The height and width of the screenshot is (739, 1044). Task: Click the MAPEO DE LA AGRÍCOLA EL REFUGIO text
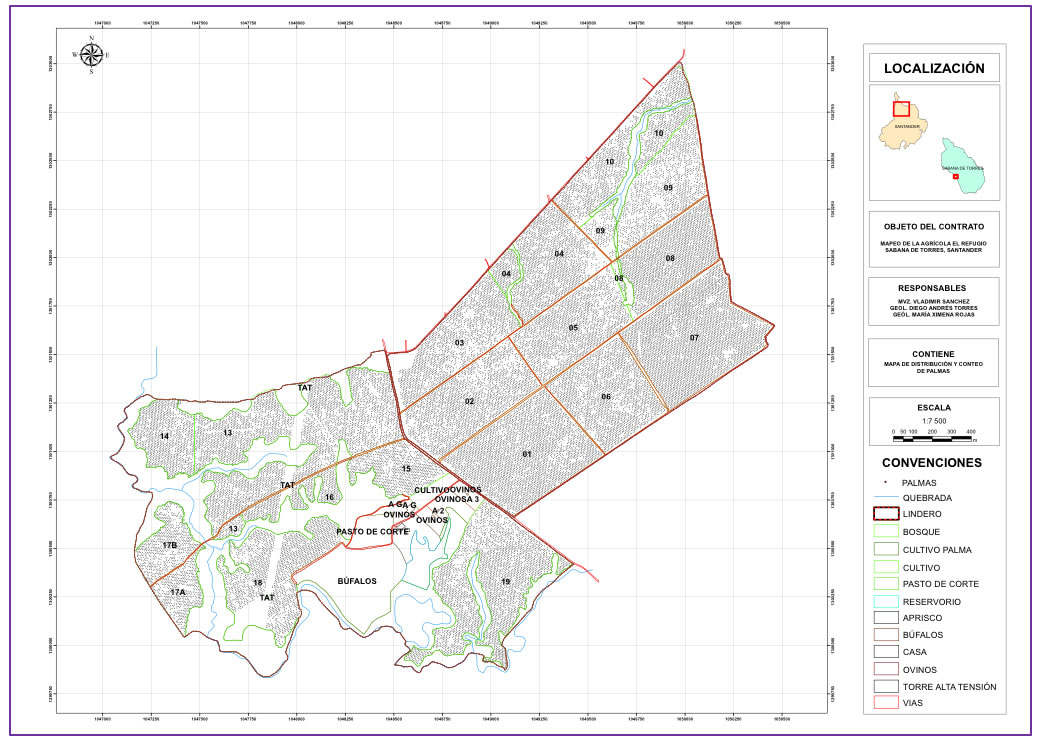933,244
